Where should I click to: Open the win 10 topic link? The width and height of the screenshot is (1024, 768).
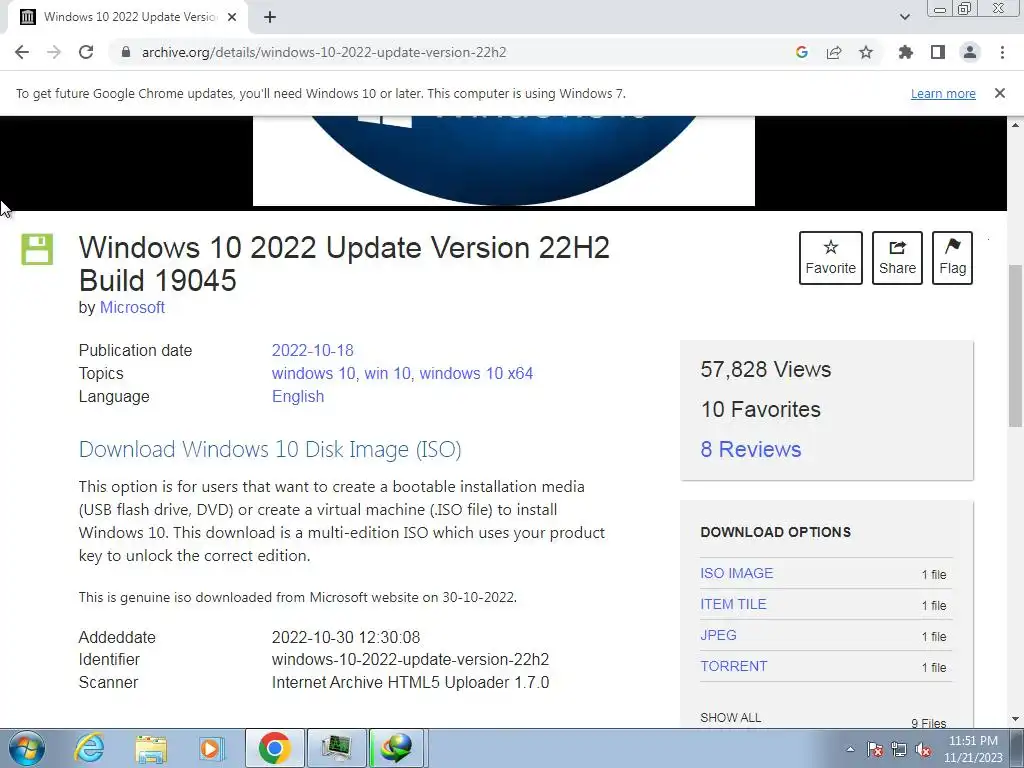pos(387,373)
